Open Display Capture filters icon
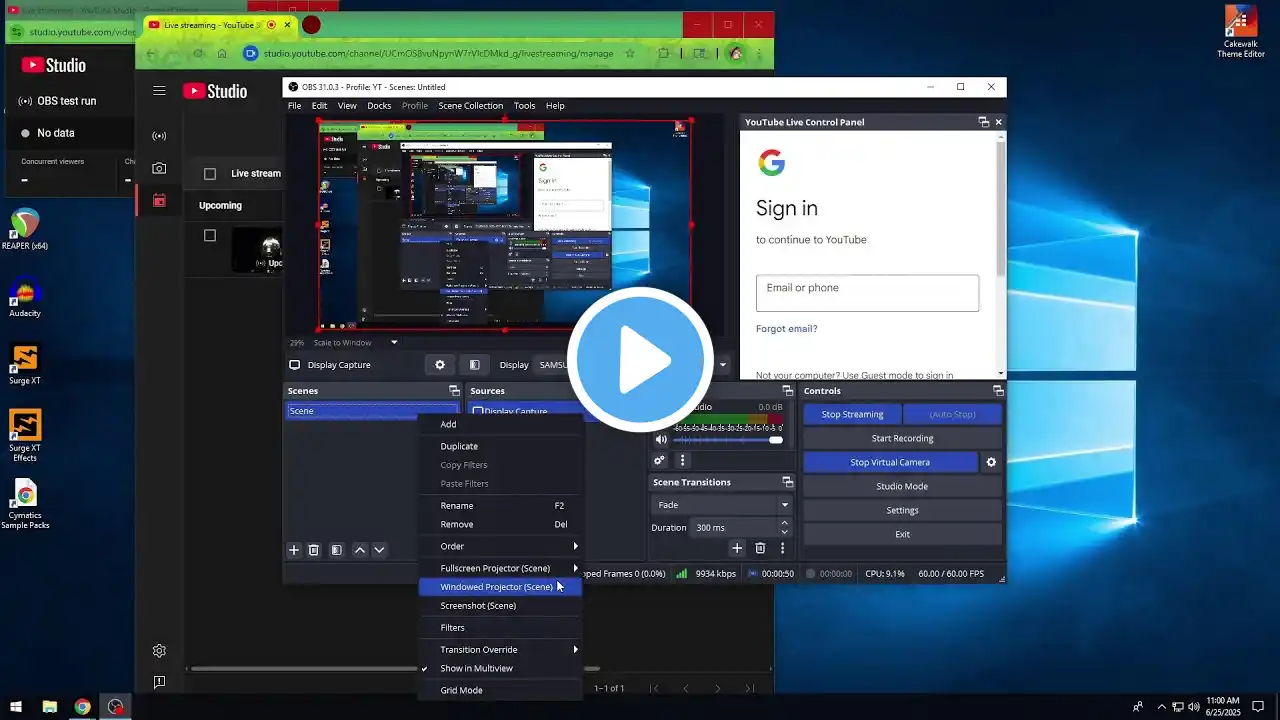 point(475,365)
